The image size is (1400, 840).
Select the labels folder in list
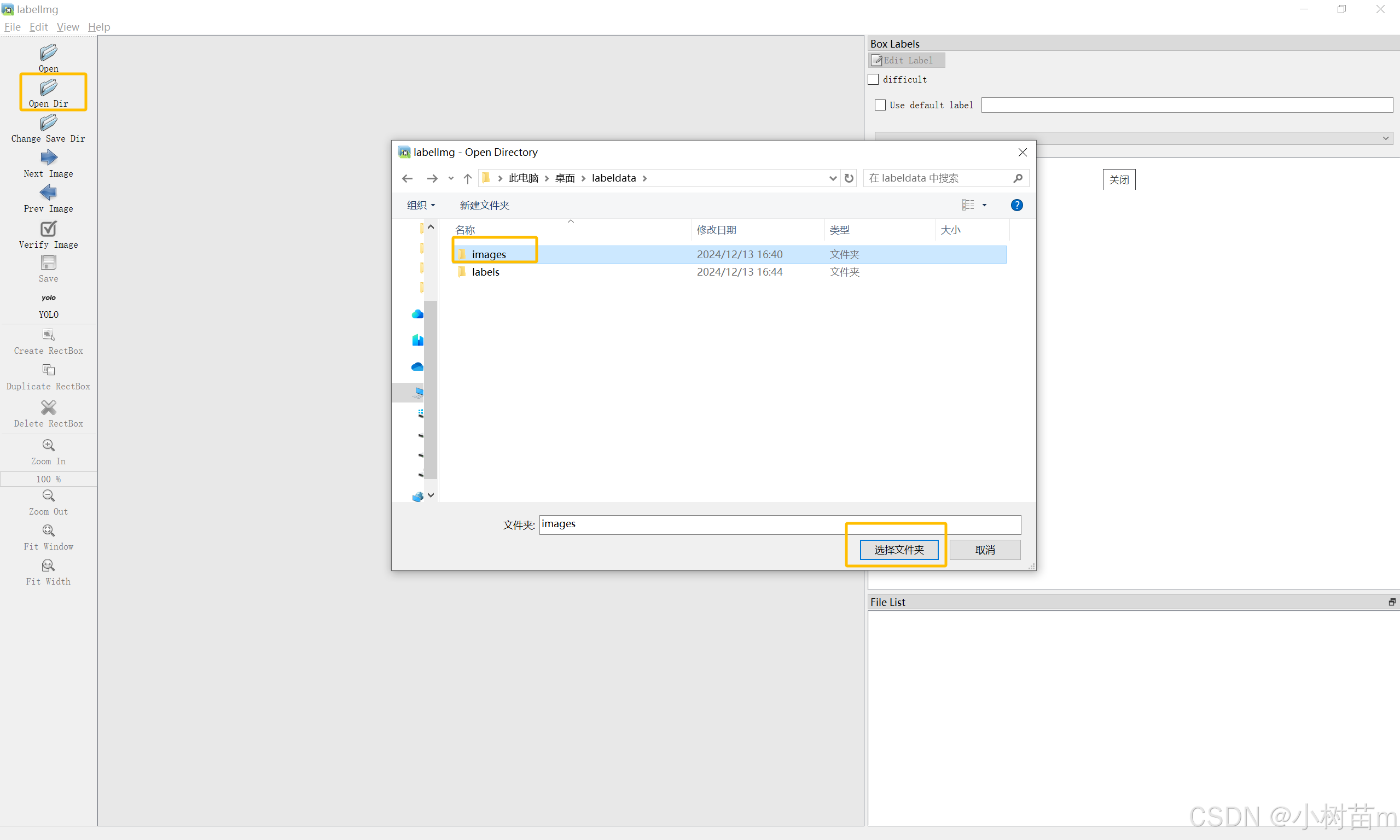point(485,272)
